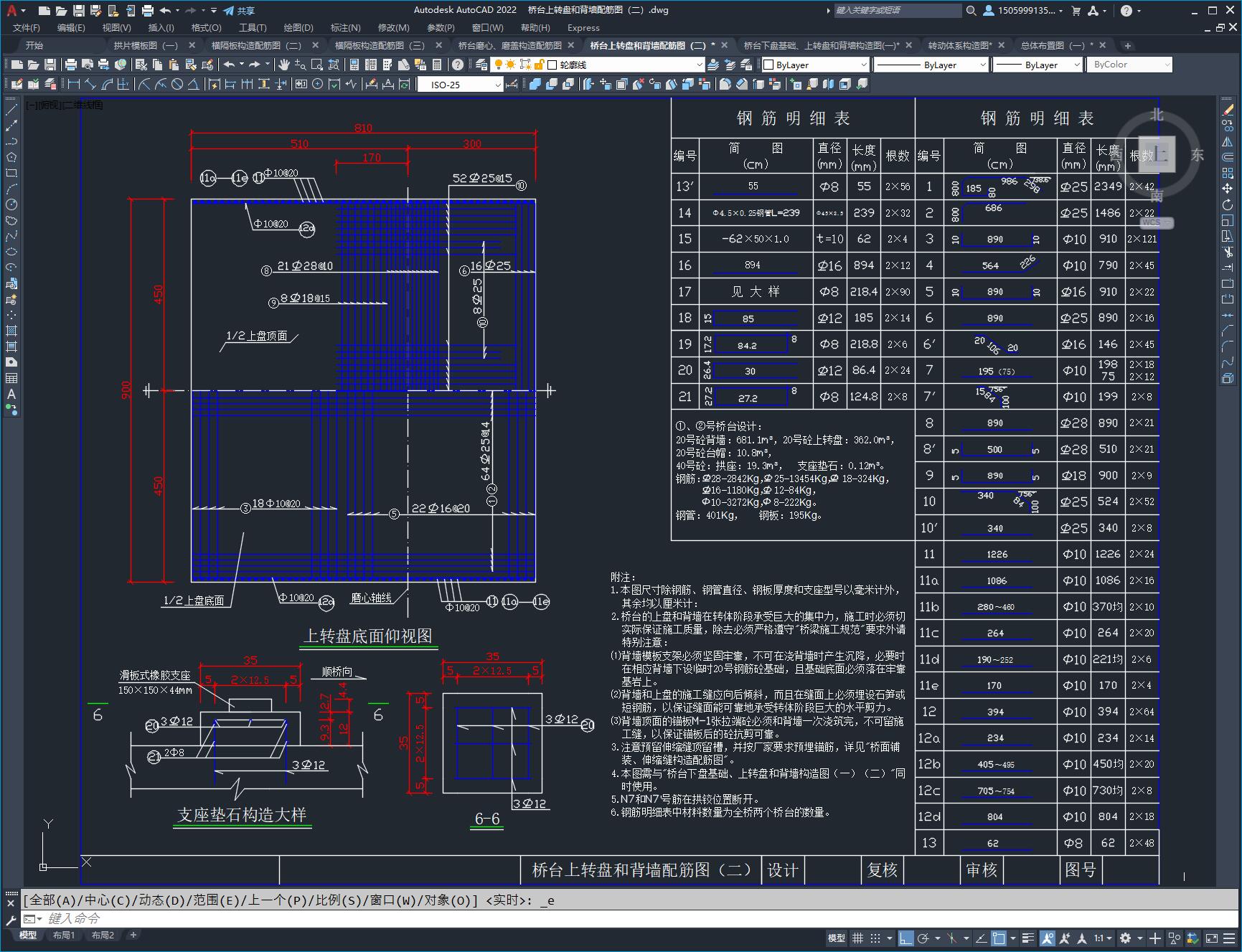Add a new drawing tab with the plus button
The image size is (1242, 952).
[x=1127, y=45]
